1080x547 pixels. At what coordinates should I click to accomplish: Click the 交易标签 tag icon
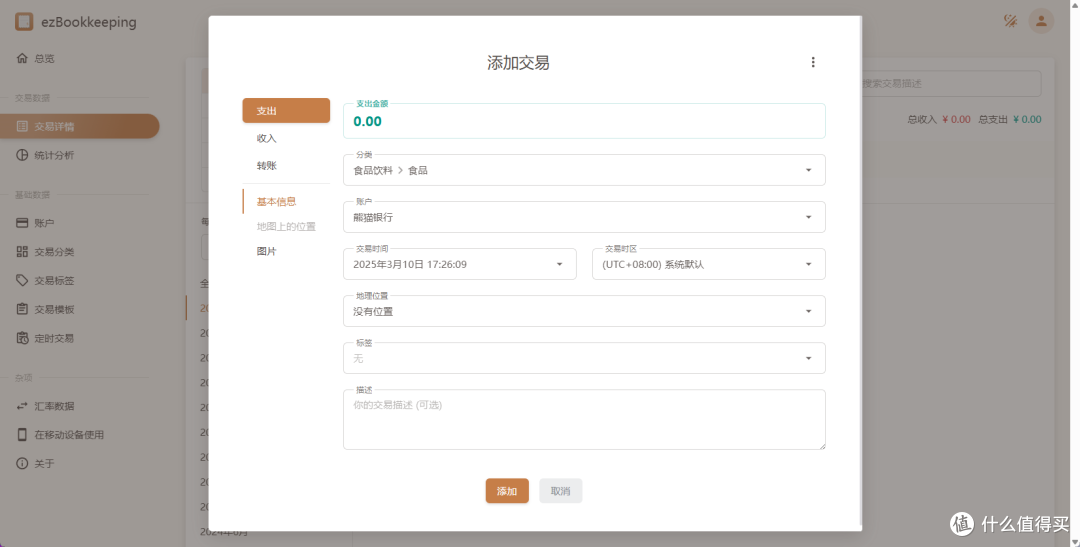22,280
